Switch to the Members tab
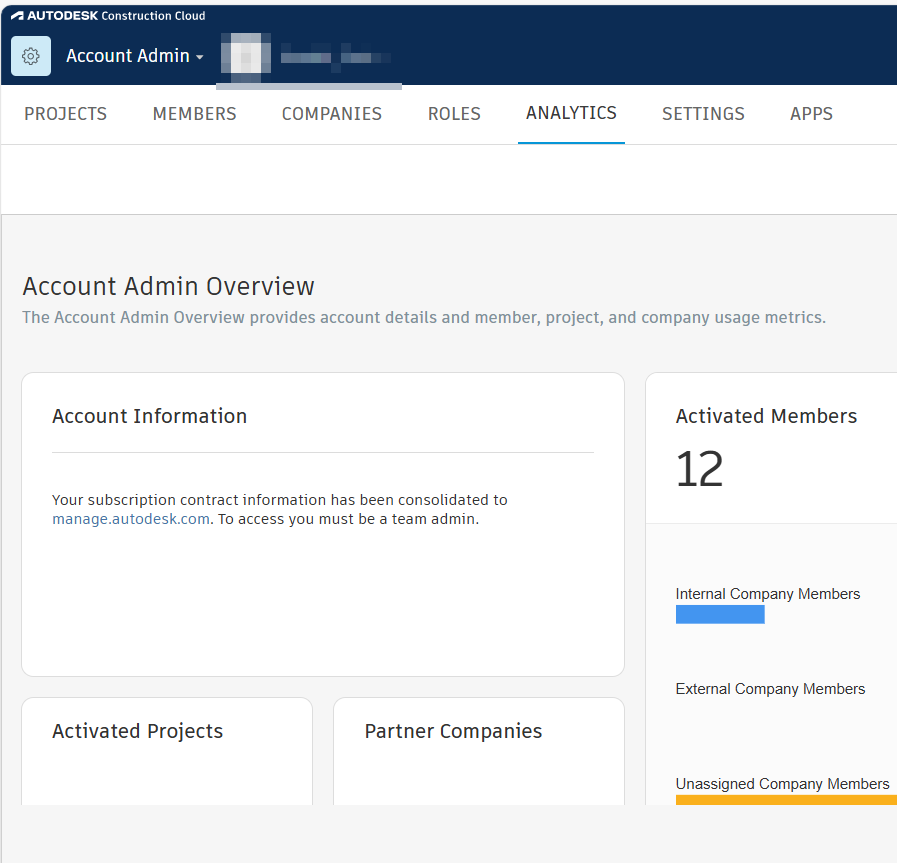 [195, 114]
